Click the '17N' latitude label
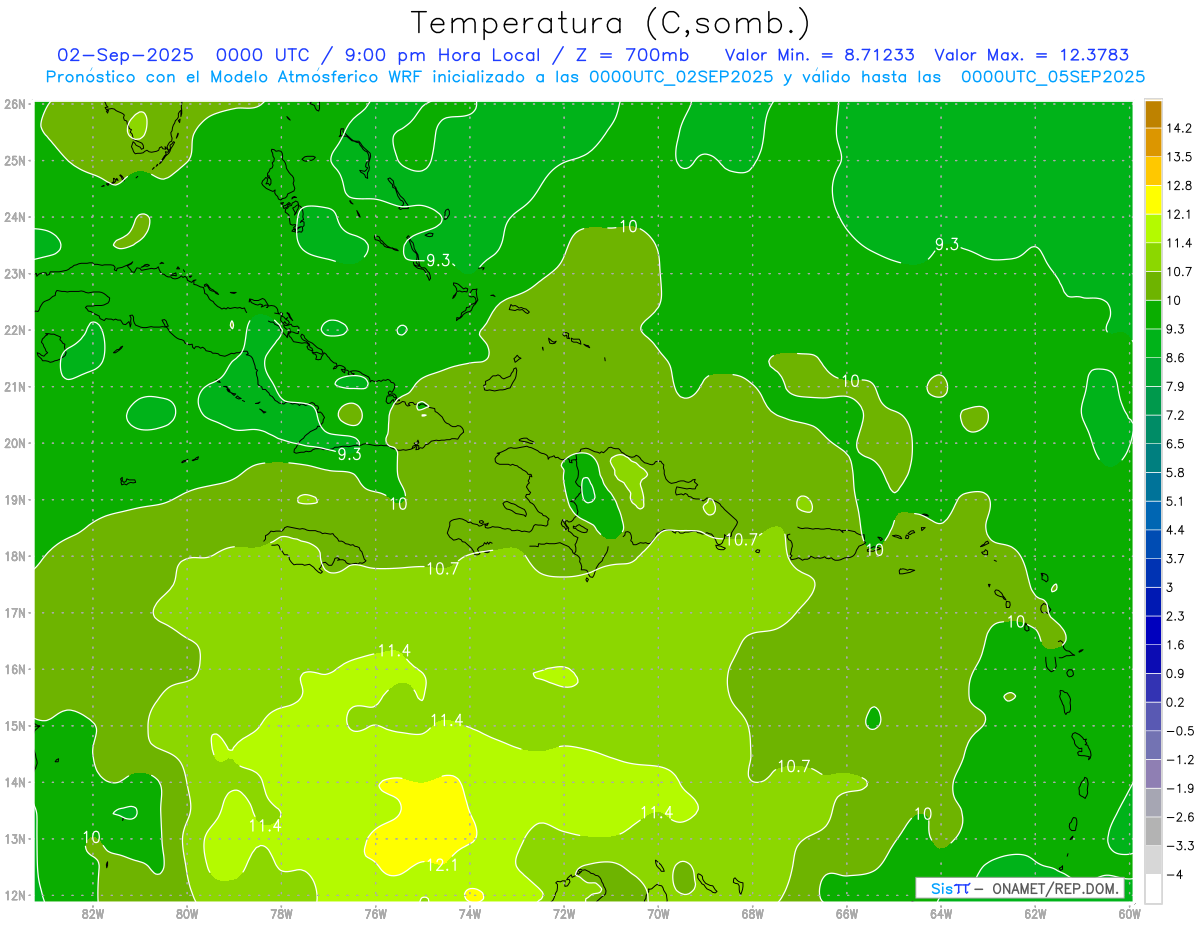The width and height of the screenshot is (1200, 927). [15, 613]
